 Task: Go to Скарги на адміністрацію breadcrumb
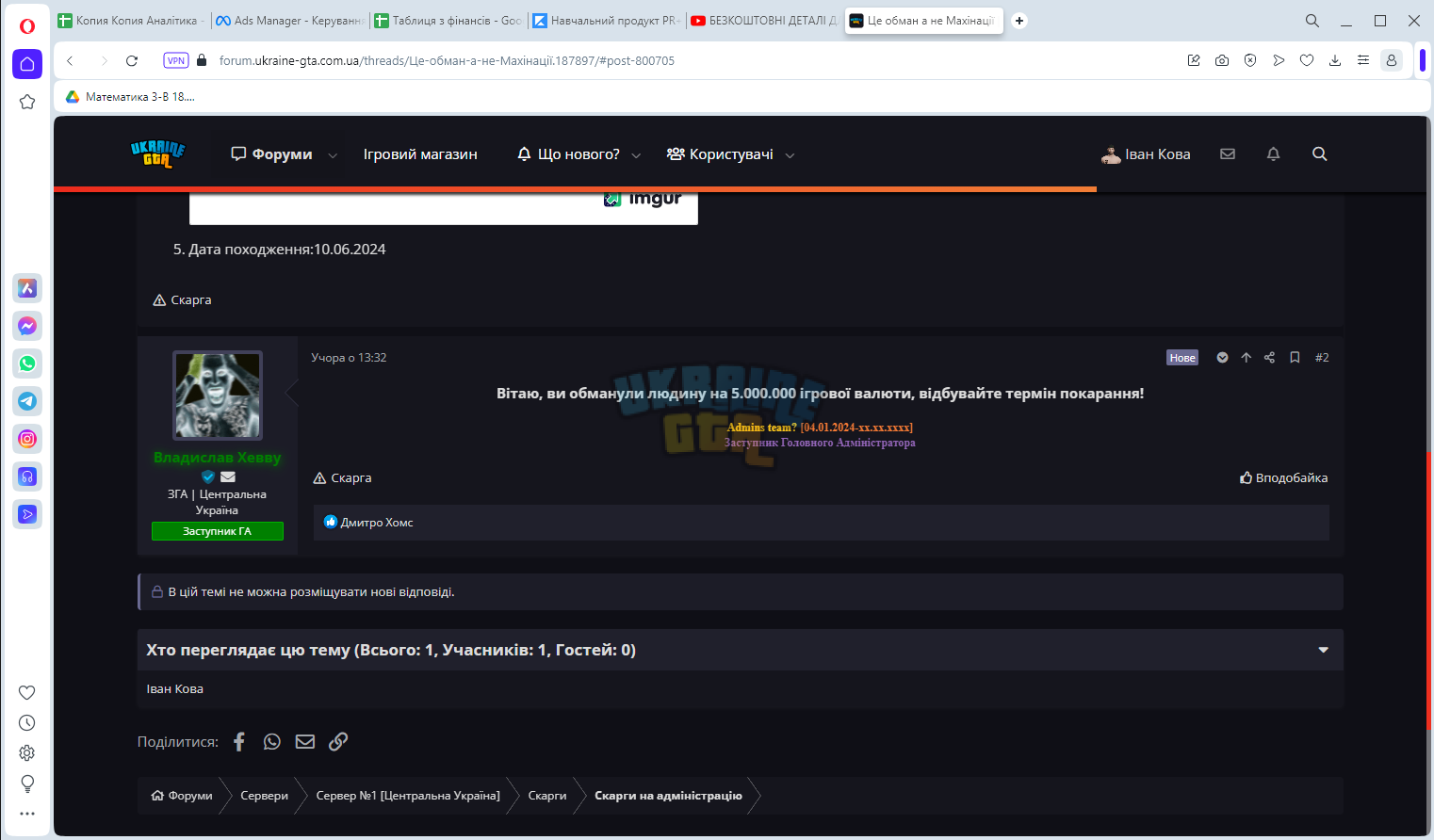(x=668, y=796)
